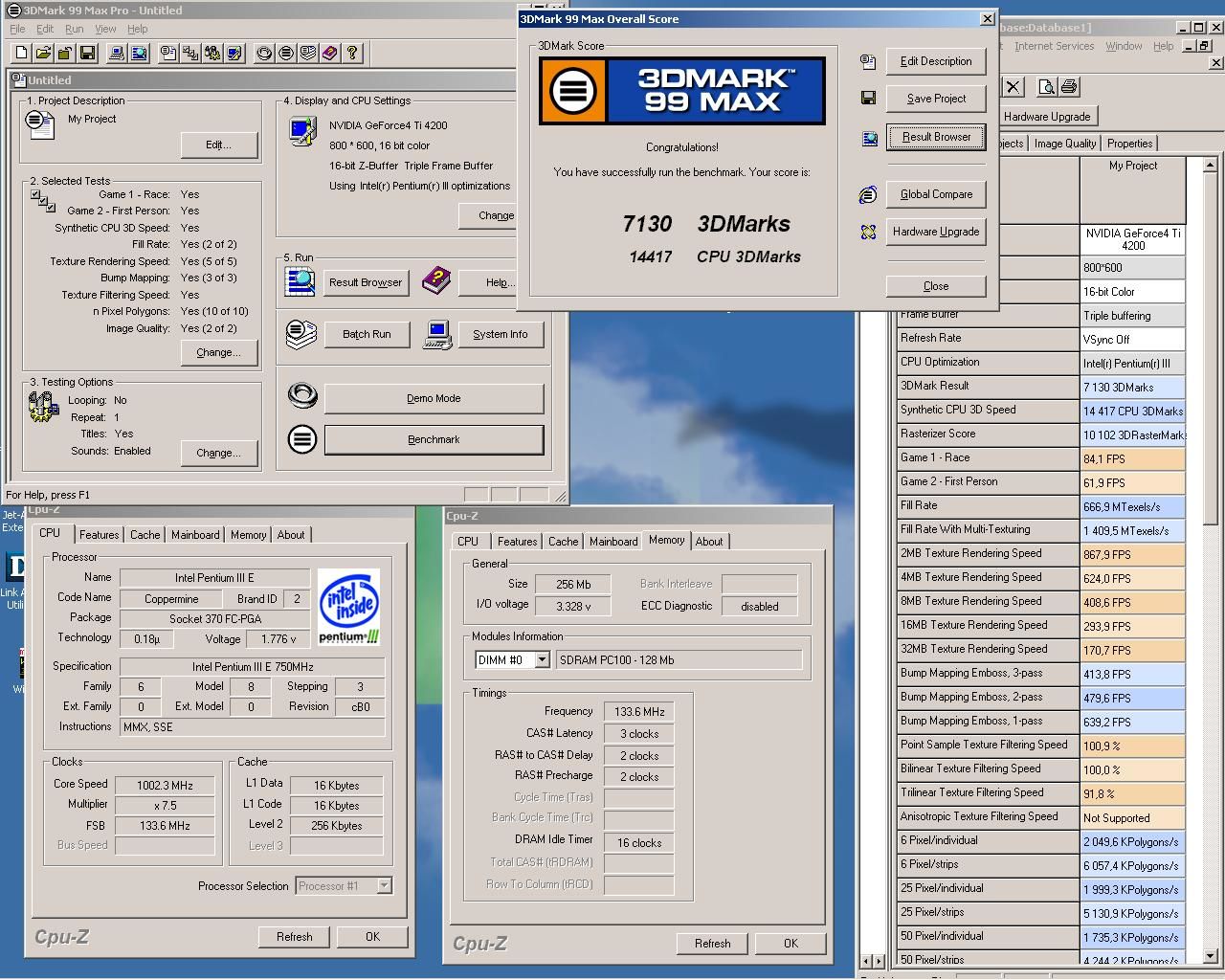Click the icon beside Result Browser in score dialog
Screen dimensions: 1225x980
[x=869, y=139]
